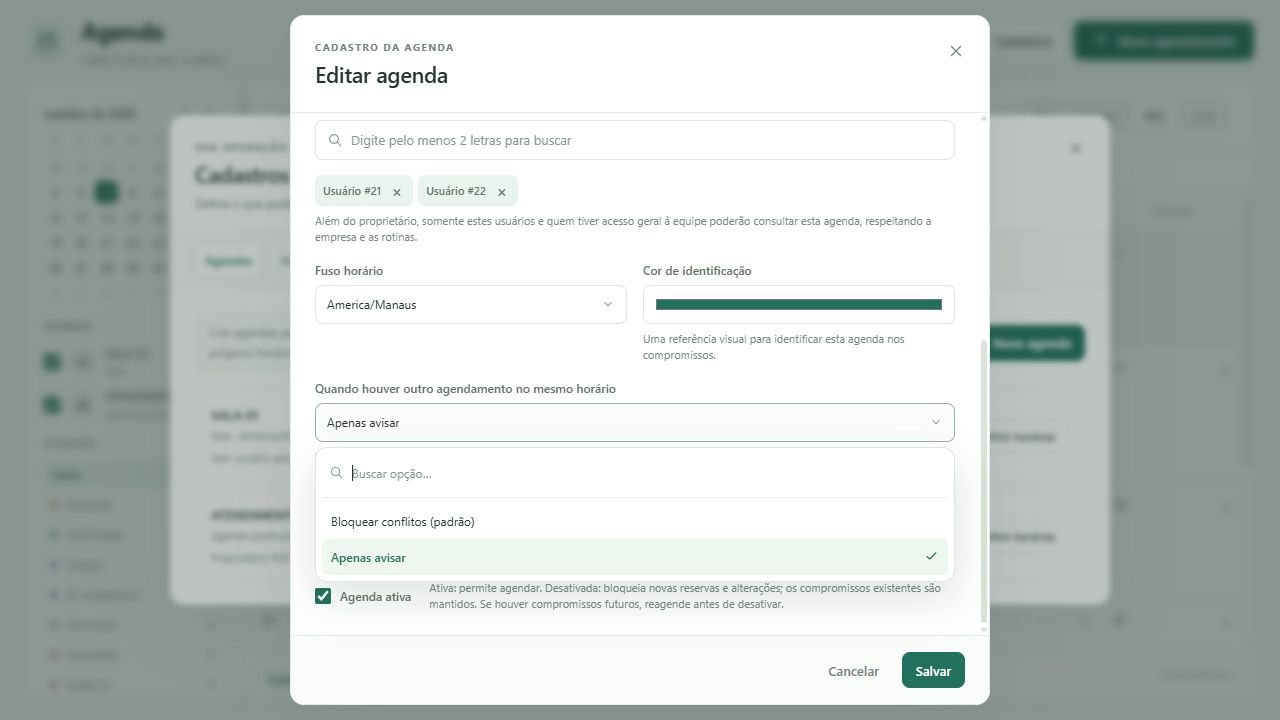Focus the user search field

[x=635, y=140]
